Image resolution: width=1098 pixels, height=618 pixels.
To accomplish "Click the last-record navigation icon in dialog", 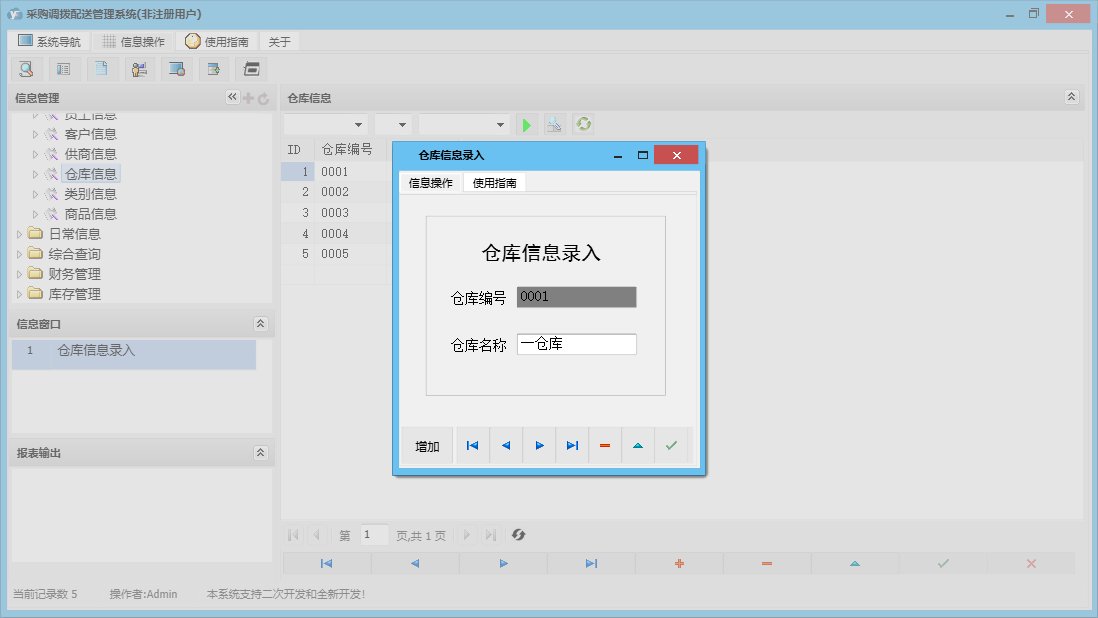I will (572, 445).
